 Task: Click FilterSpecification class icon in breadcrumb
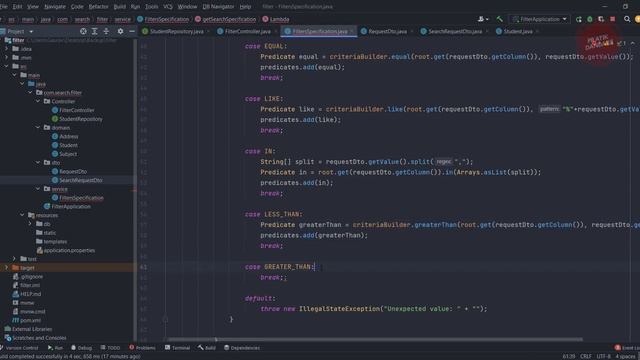(x=140, y=19)
